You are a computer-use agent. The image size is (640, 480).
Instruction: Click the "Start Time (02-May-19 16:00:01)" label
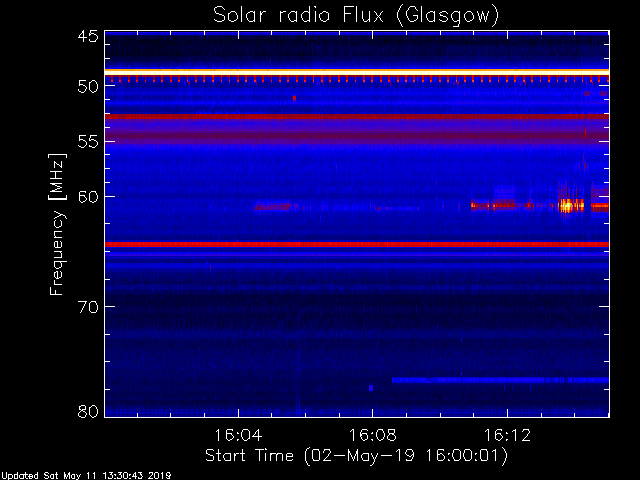coord(356,455)
